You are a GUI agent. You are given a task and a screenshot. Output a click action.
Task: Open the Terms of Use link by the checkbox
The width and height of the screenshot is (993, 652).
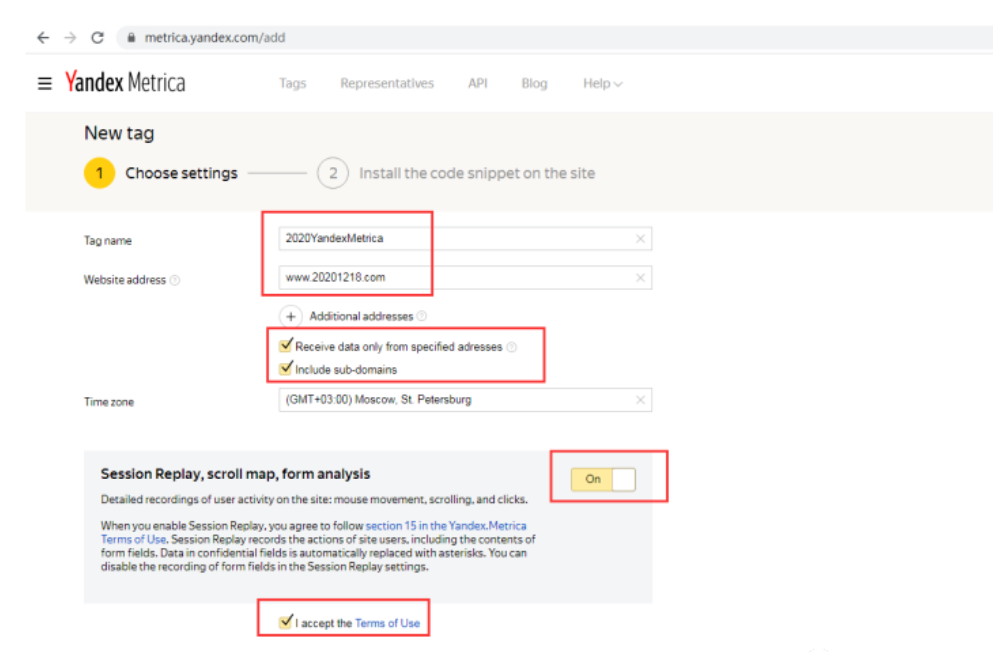pyautogui.click(x=388, y=624)
